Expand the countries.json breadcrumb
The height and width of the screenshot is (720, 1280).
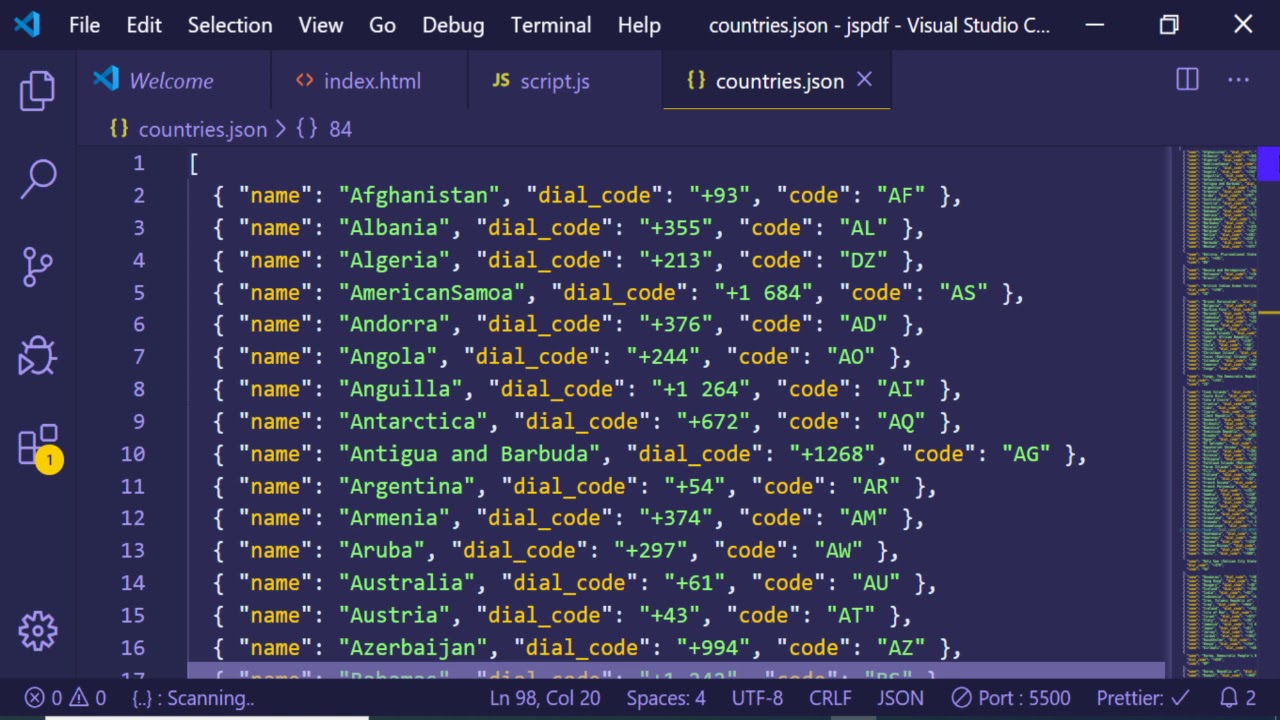(202, 129)
